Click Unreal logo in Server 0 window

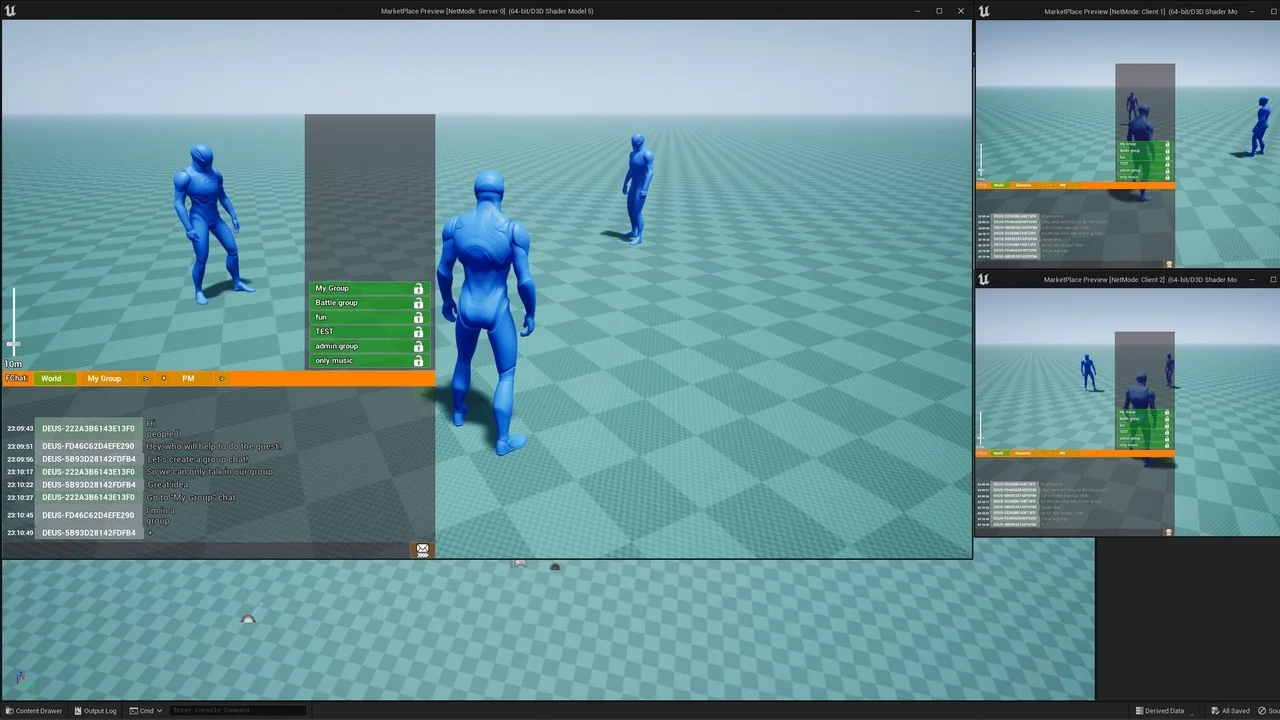[10, 11]
